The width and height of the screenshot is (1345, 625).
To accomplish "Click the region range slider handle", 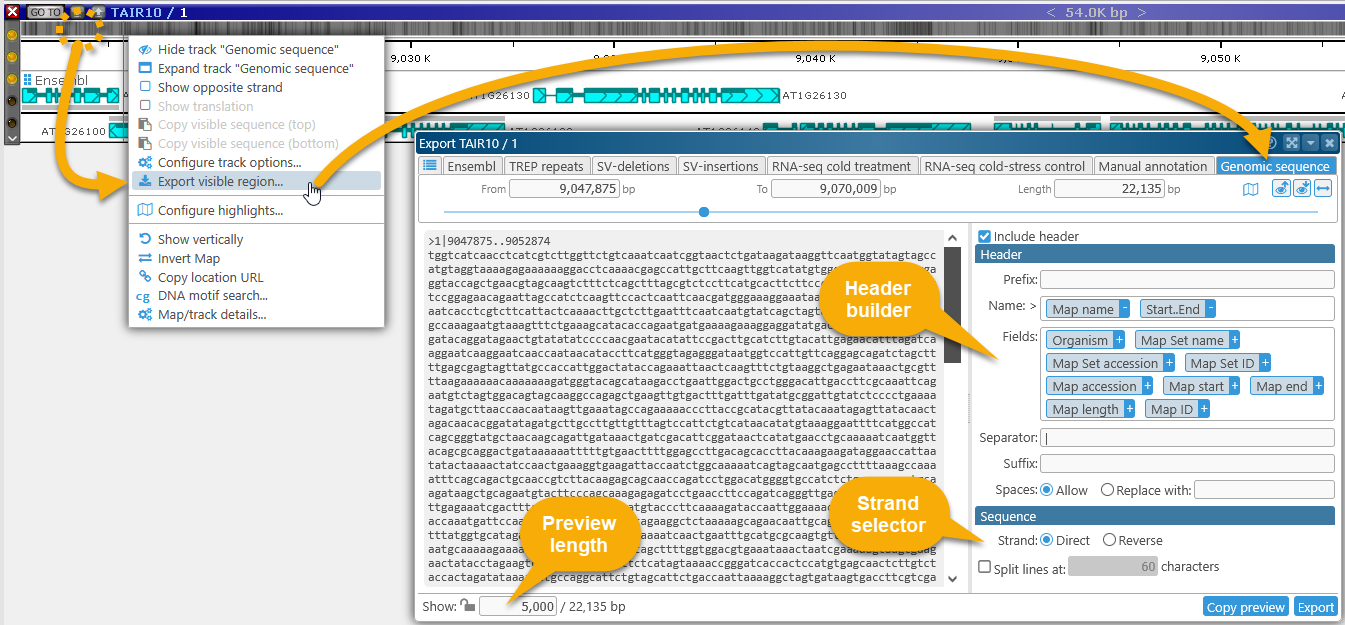I will click(x=704, y=212).
